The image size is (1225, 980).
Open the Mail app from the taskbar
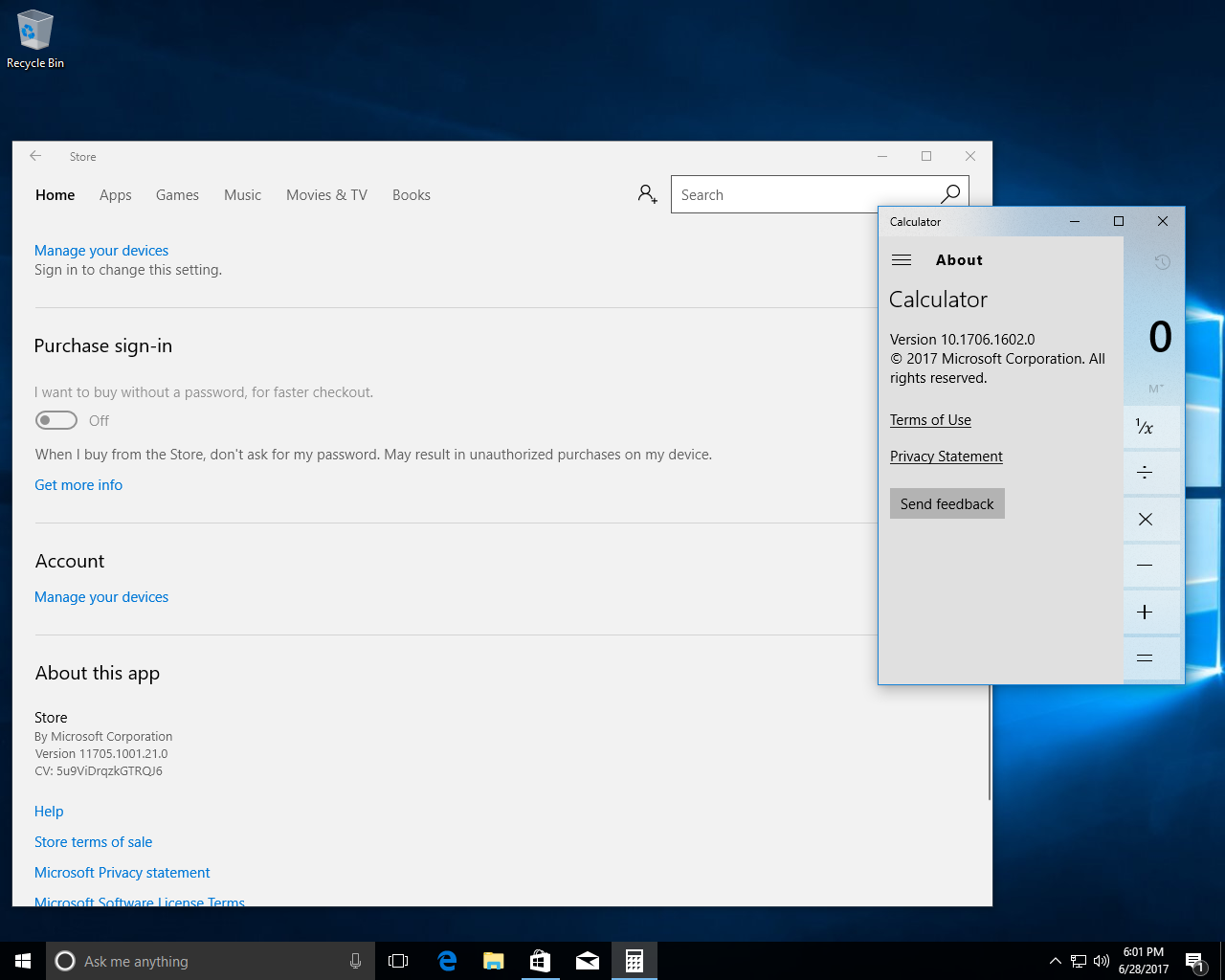587,961
